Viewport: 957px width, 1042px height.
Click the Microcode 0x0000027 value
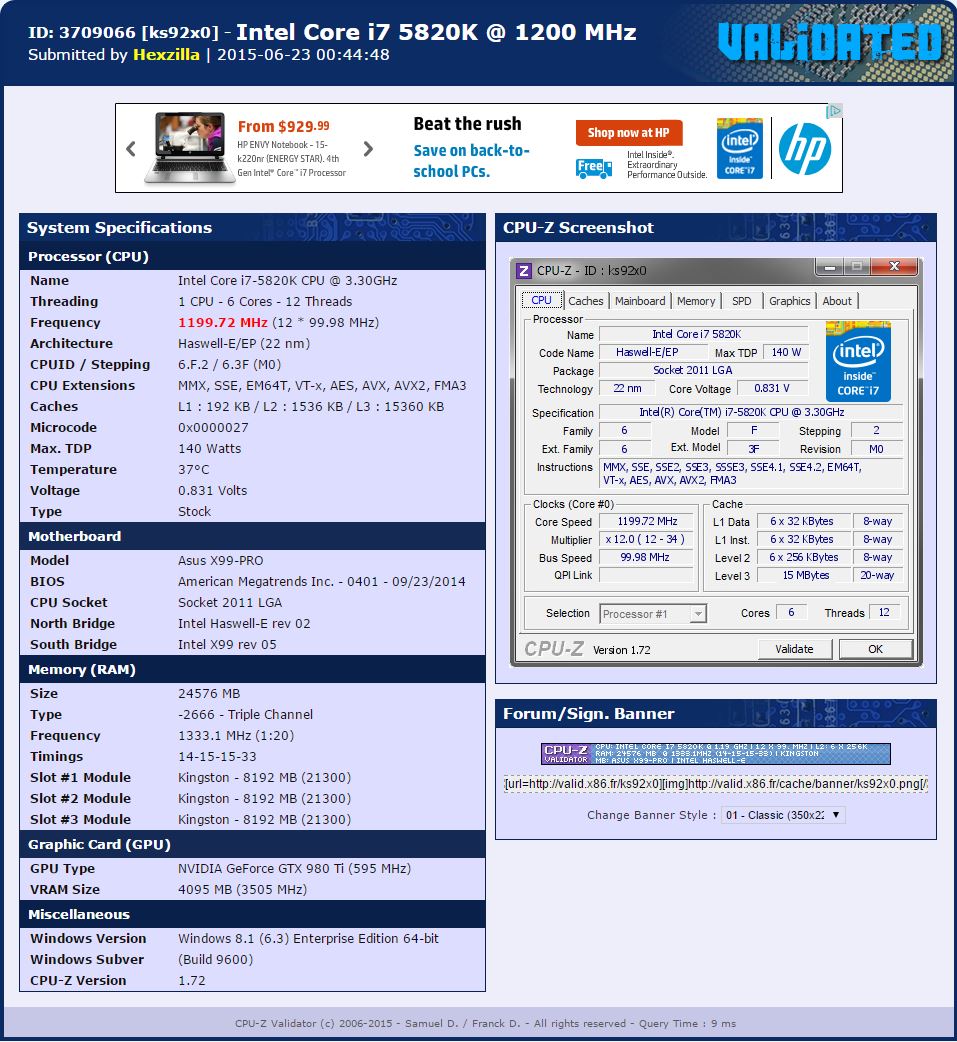coord(213,427)
